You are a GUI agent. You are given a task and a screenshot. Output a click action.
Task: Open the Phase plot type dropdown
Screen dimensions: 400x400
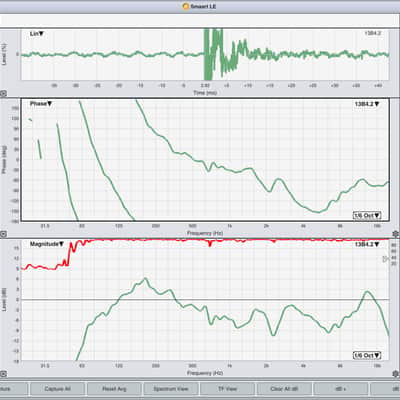pos(41,104)
